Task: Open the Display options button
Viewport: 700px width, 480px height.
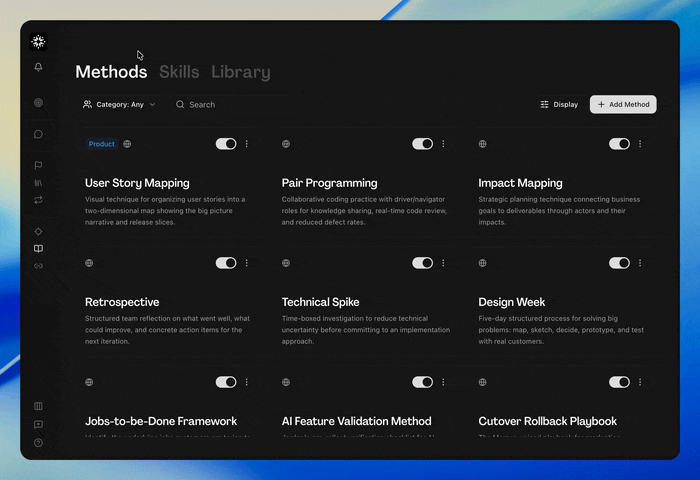Action: (x=559, y=104)
